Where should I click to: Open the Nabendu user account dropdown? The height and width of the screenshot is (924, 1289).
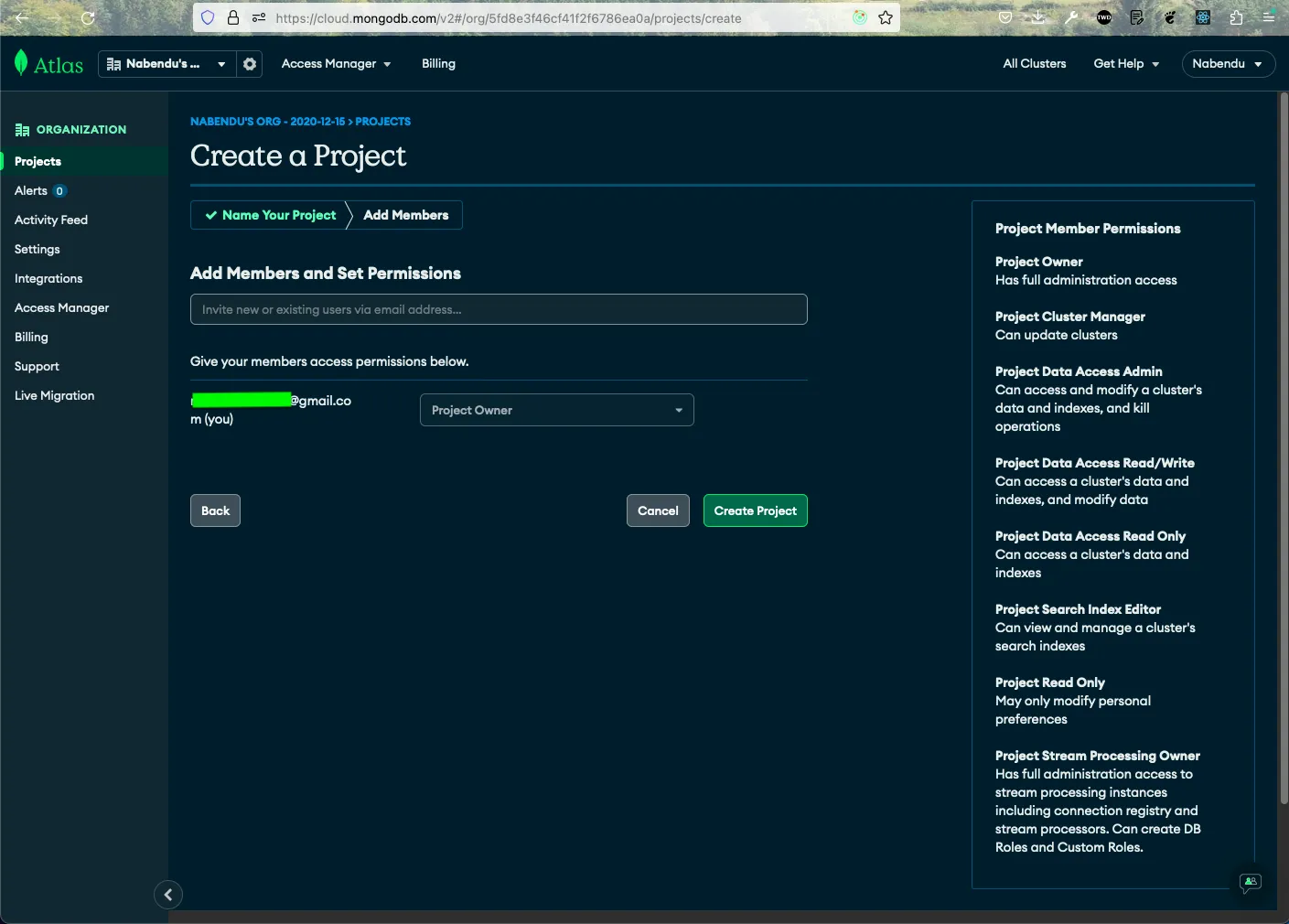click(x=1229, y=64)
